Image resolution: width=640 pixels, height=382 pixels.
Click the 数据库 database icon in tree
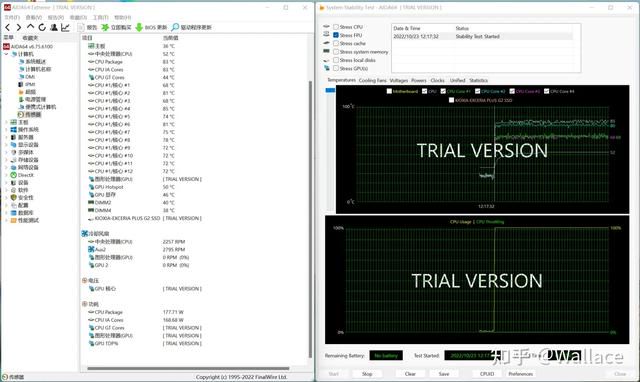tap(13, 213)
